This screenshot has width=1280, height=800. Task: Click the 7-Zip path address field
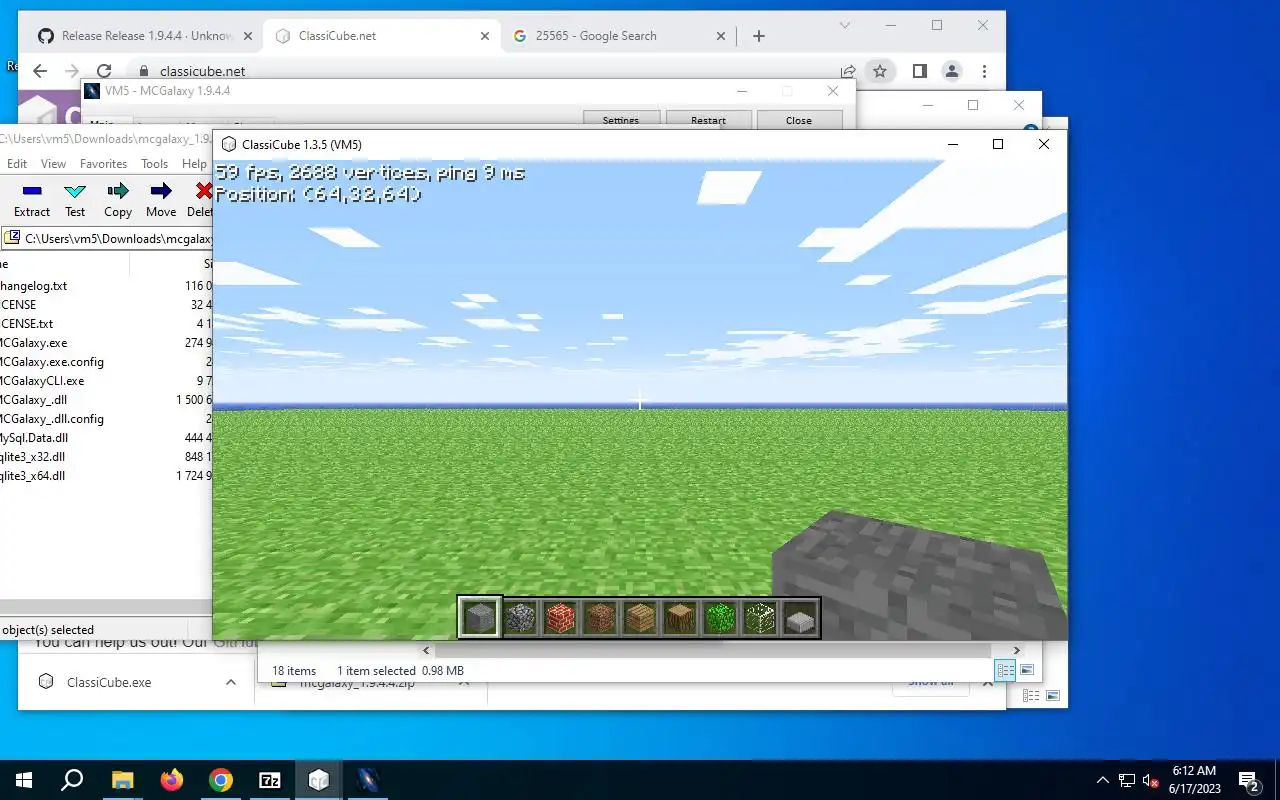[107, 239]
